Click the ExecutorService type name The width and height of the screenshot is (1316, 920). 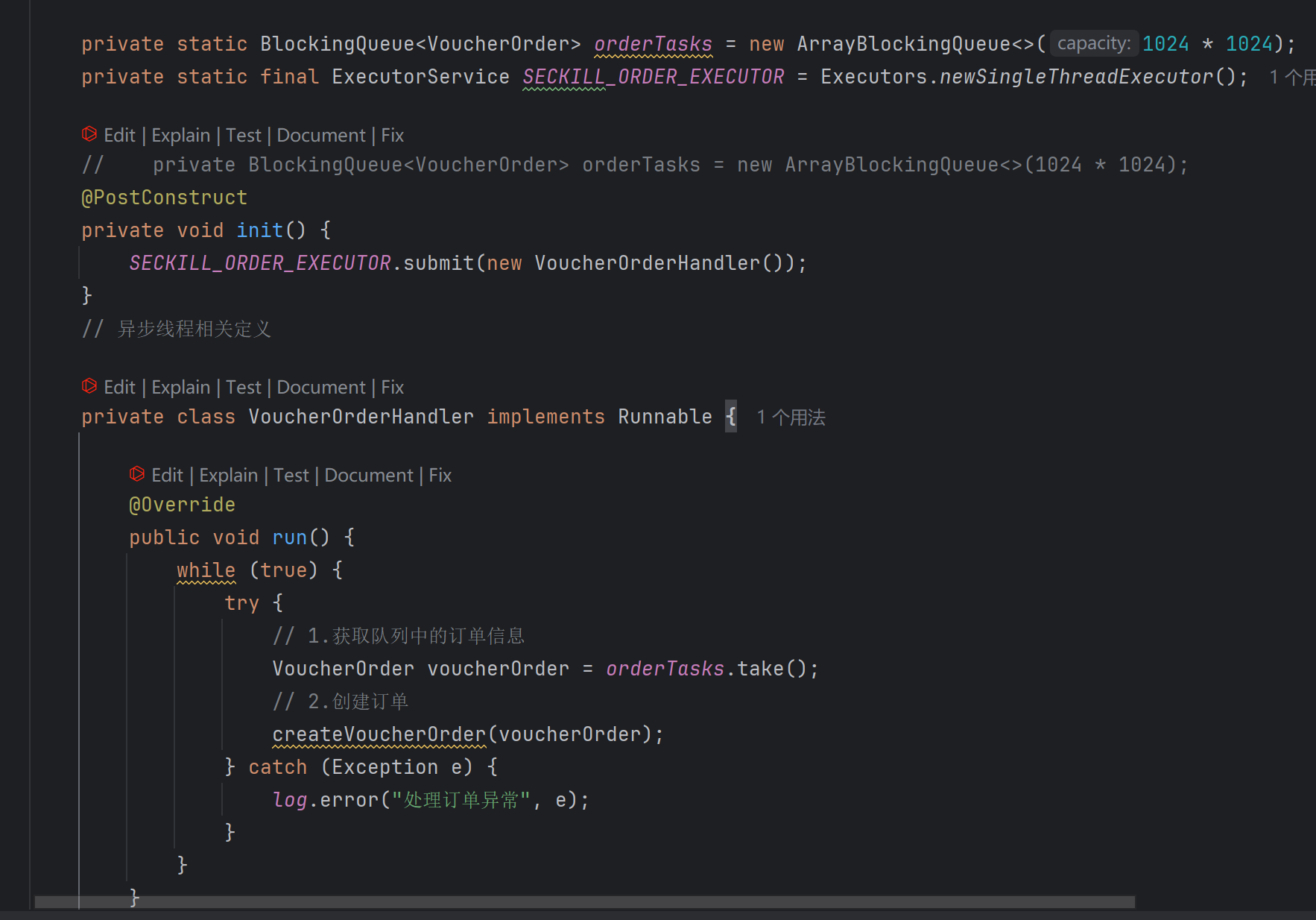coord(421,77)
